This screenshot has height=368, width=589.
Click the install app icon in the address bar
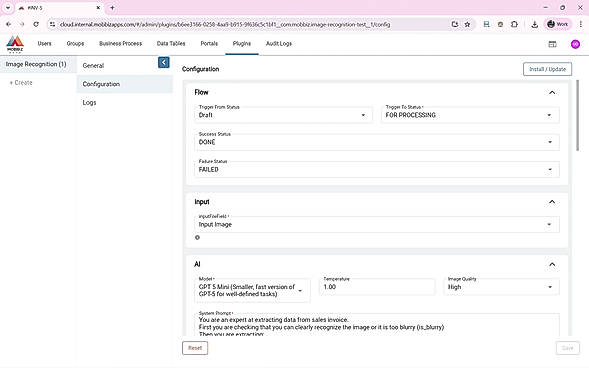455,24
